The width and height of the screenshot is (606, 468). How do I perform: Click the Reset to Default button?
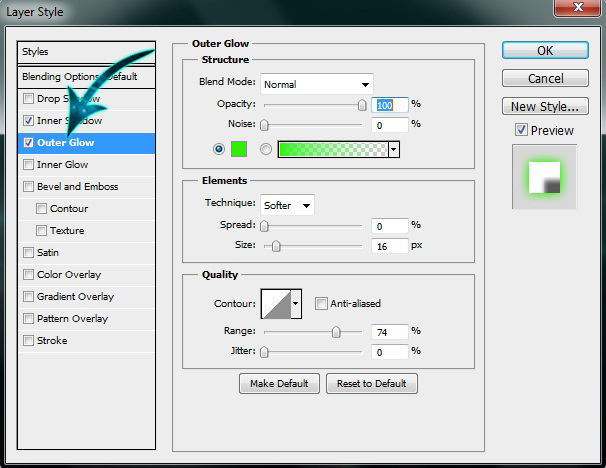(371, 384)
